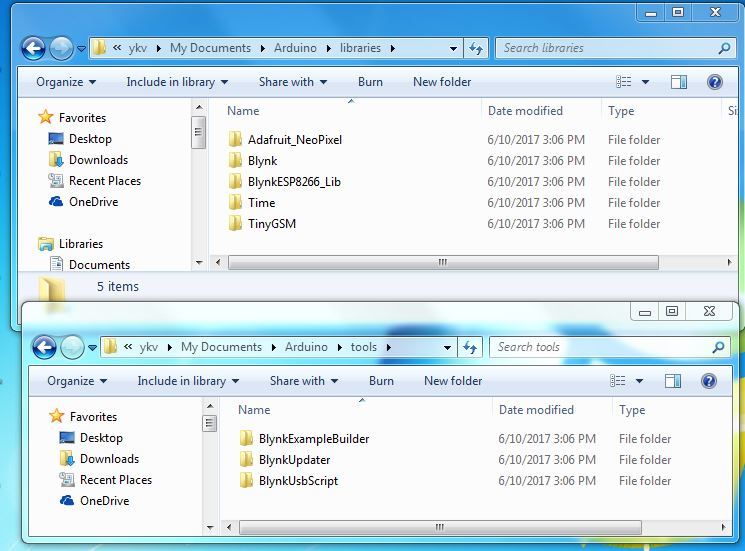Screen dimensions: 745x551
Task: Click Burn in tools window toolbar
Action: (381, 381)
